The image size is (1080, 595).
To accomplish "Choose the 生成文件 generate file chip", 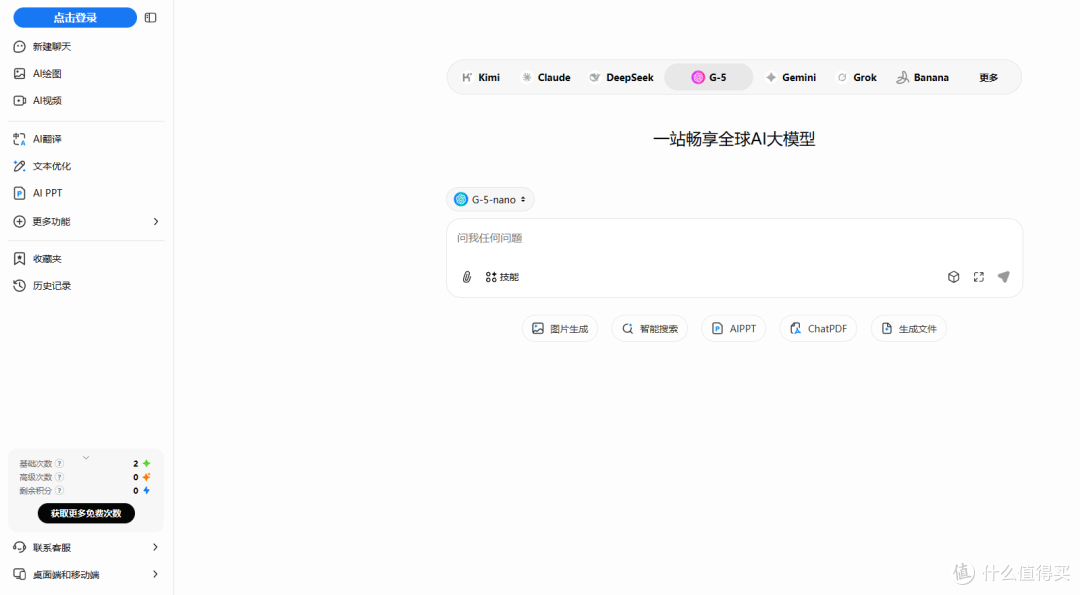I will click(908, 328).
